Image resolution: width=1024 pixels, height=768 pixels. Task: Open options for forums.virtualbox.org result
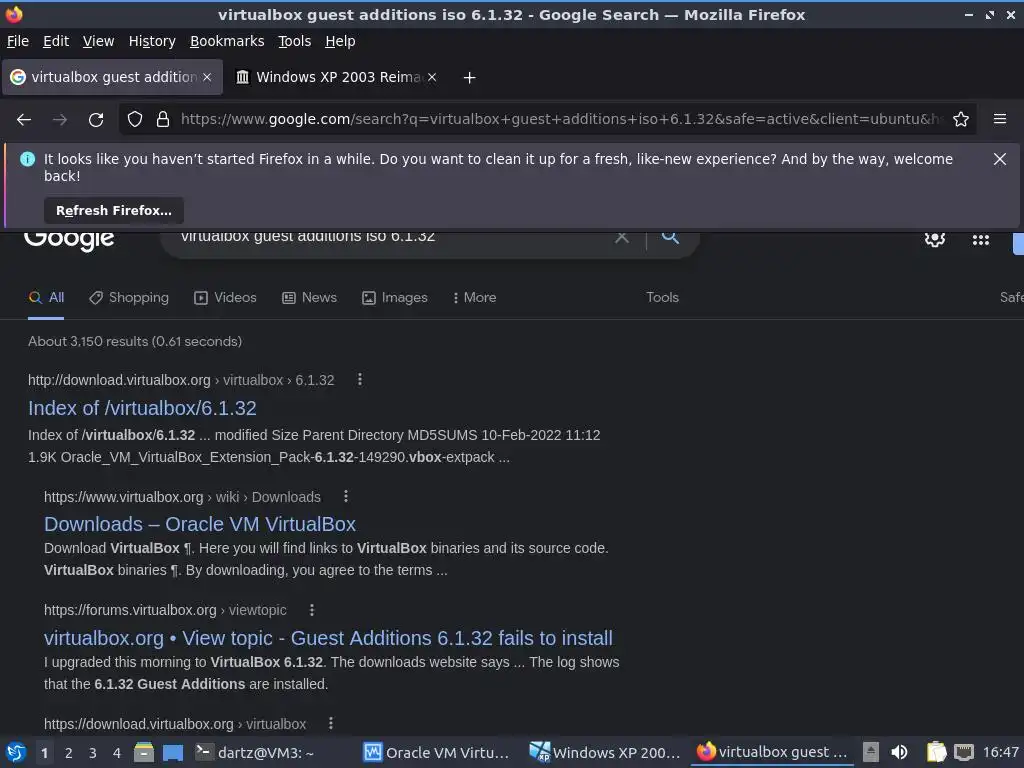312,610
